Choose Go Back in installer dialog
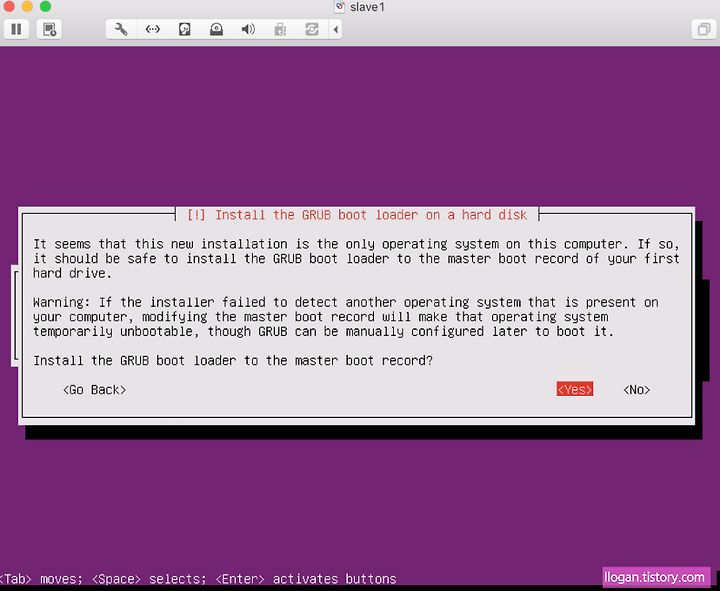The image size is (720, 591). pyautogui.click(x=94, y=389)
